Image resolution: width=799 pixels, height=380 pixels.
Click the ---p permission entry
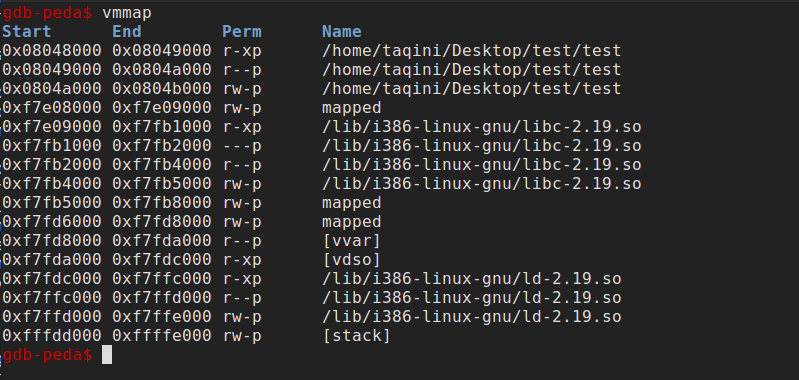242,146
